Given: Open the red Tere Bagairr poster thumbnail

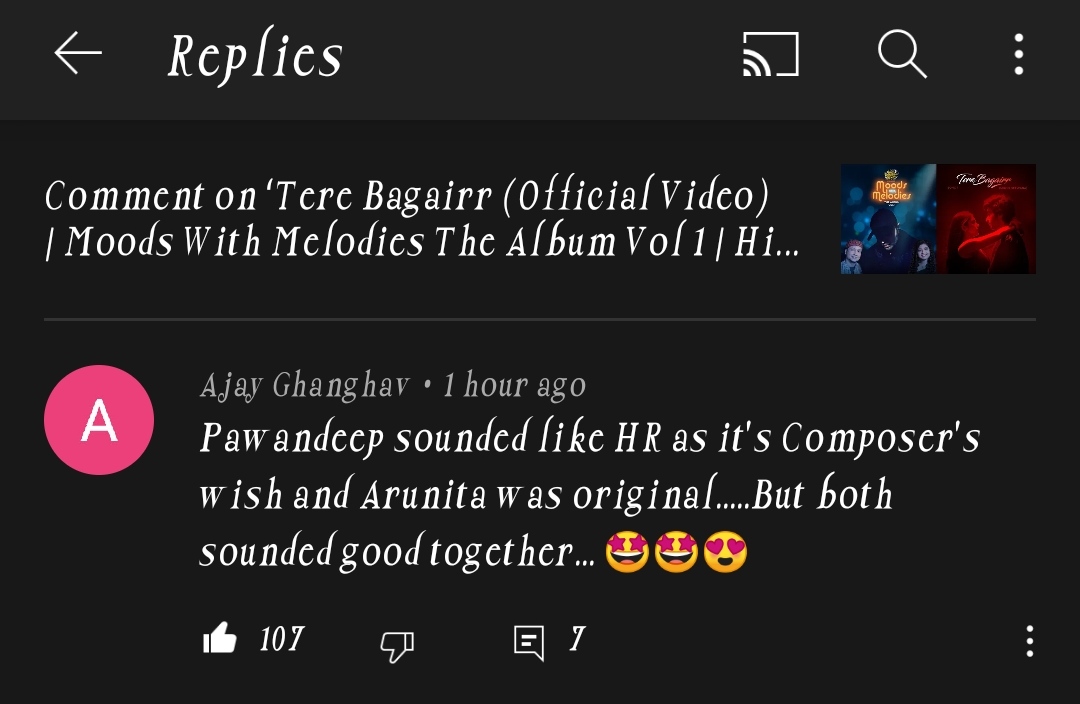Looking at the screenshot, I should (986, 219).
